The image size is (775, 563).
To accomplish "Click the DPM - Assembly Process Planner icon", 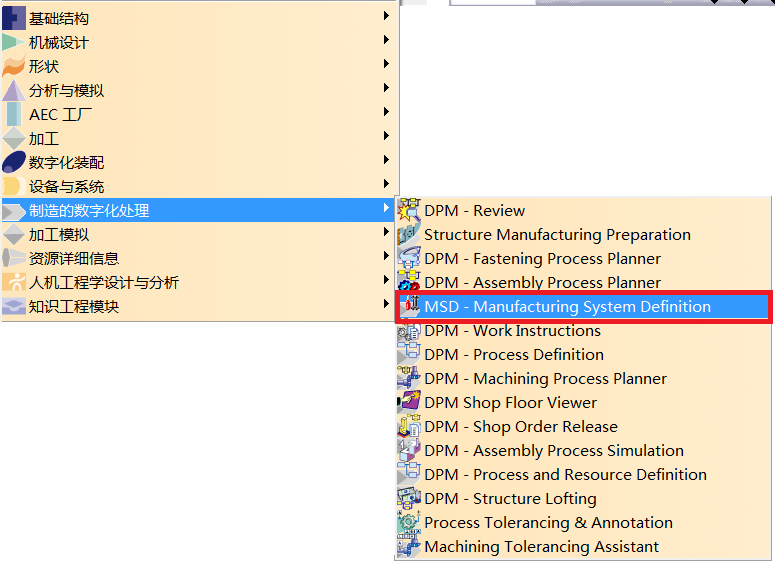I will coord(409,282).
